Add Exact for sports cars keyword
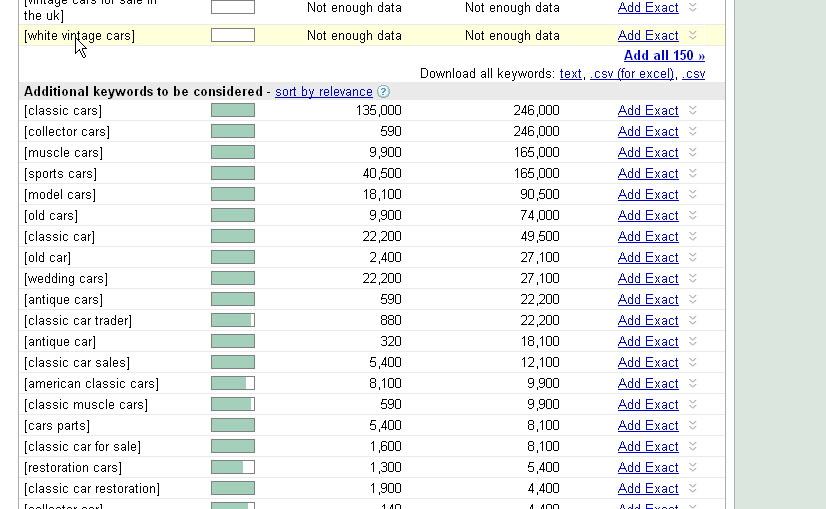826x509 pixels. click(x=648, y=173)
